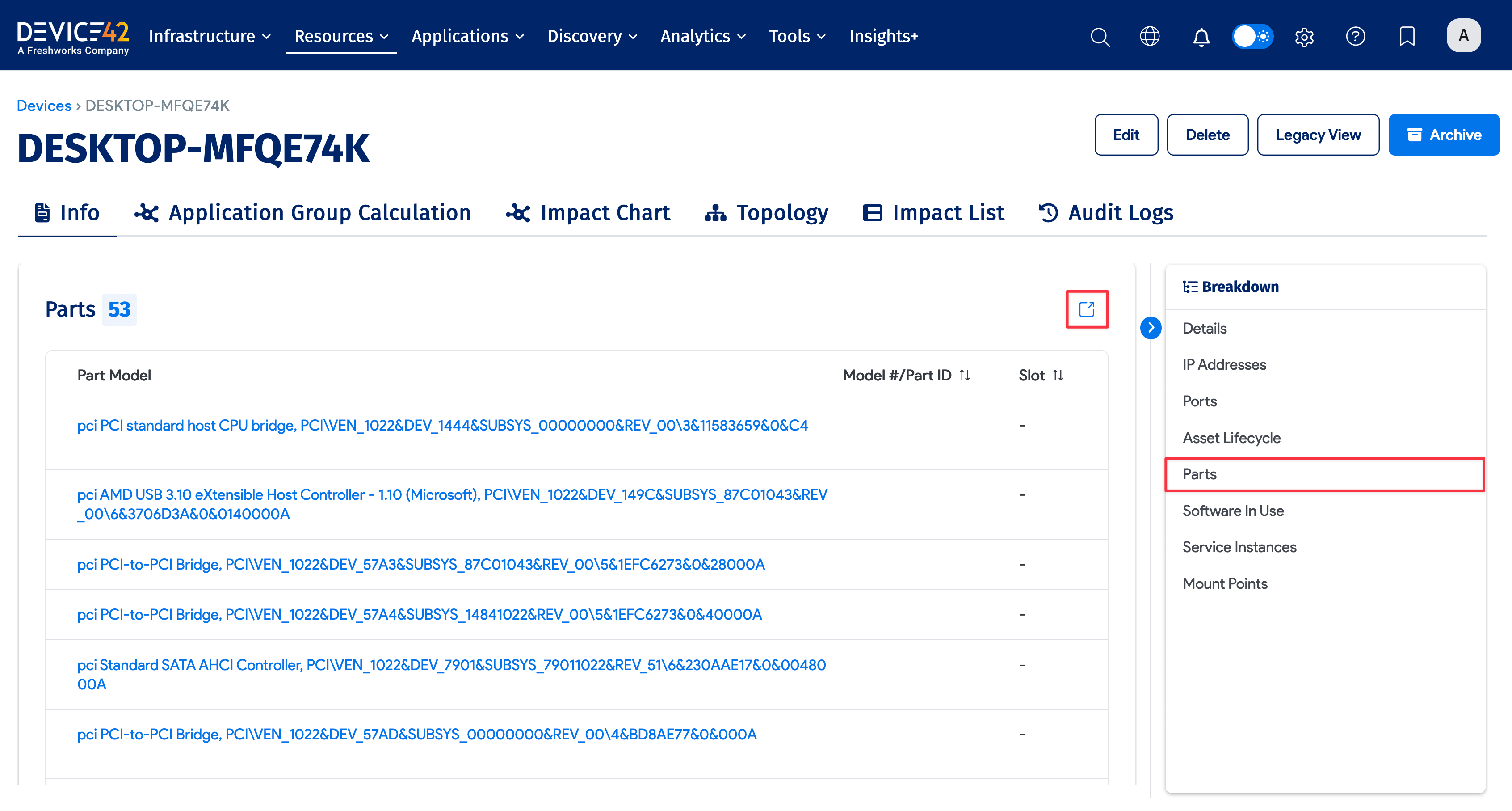Open the bookmark icon
Image resolution: width=1512 pixels, height=811 pixels.
point(1407,36)
